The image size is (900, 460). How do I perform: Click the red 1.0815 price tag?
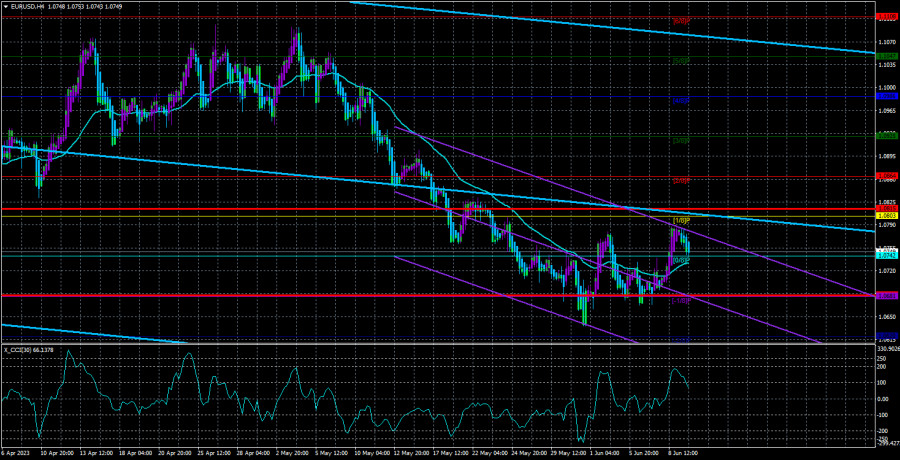pos(888,208)
